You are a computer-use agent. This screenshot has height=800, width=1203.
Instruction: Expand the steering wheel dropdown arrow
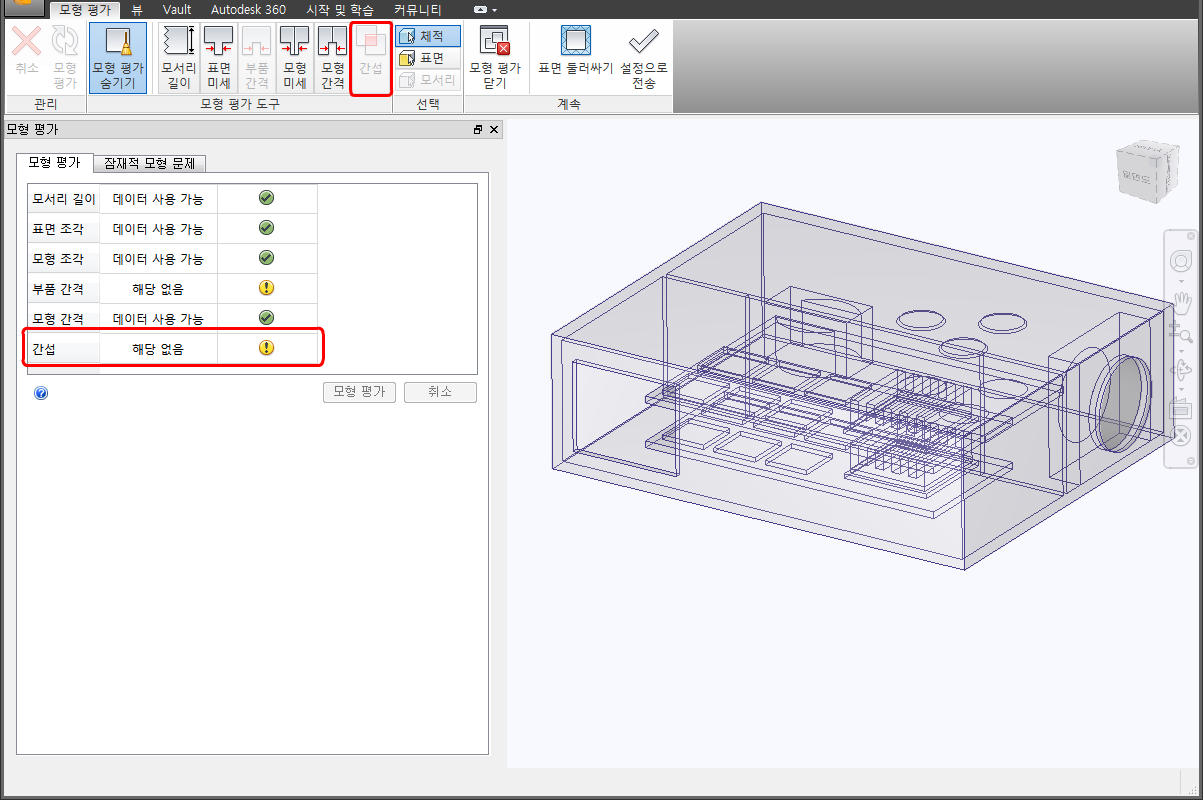1180,279
